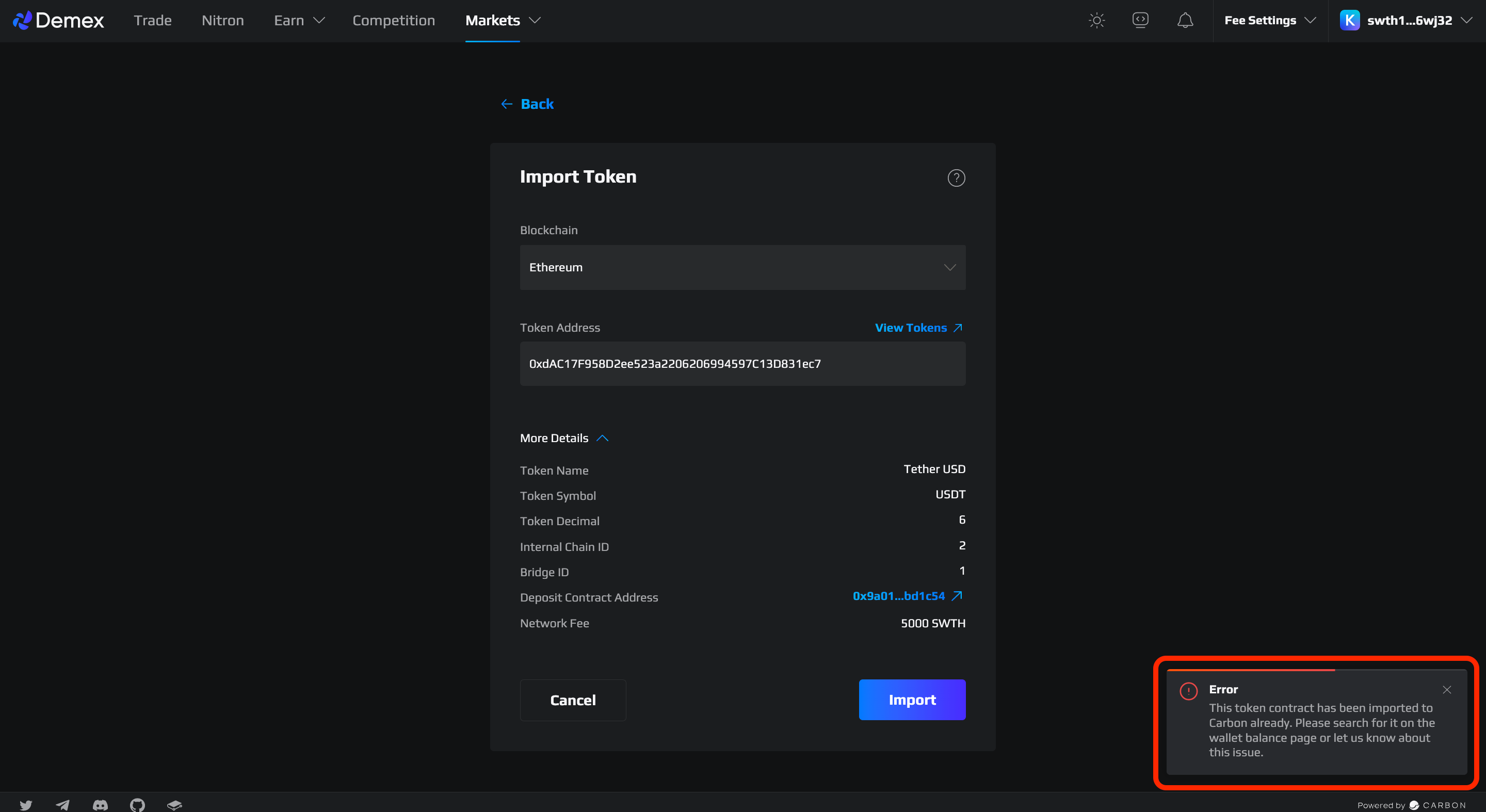1486x812 pixels.
Task: Open the Telegram footer icon
Action: coord(63,804)
